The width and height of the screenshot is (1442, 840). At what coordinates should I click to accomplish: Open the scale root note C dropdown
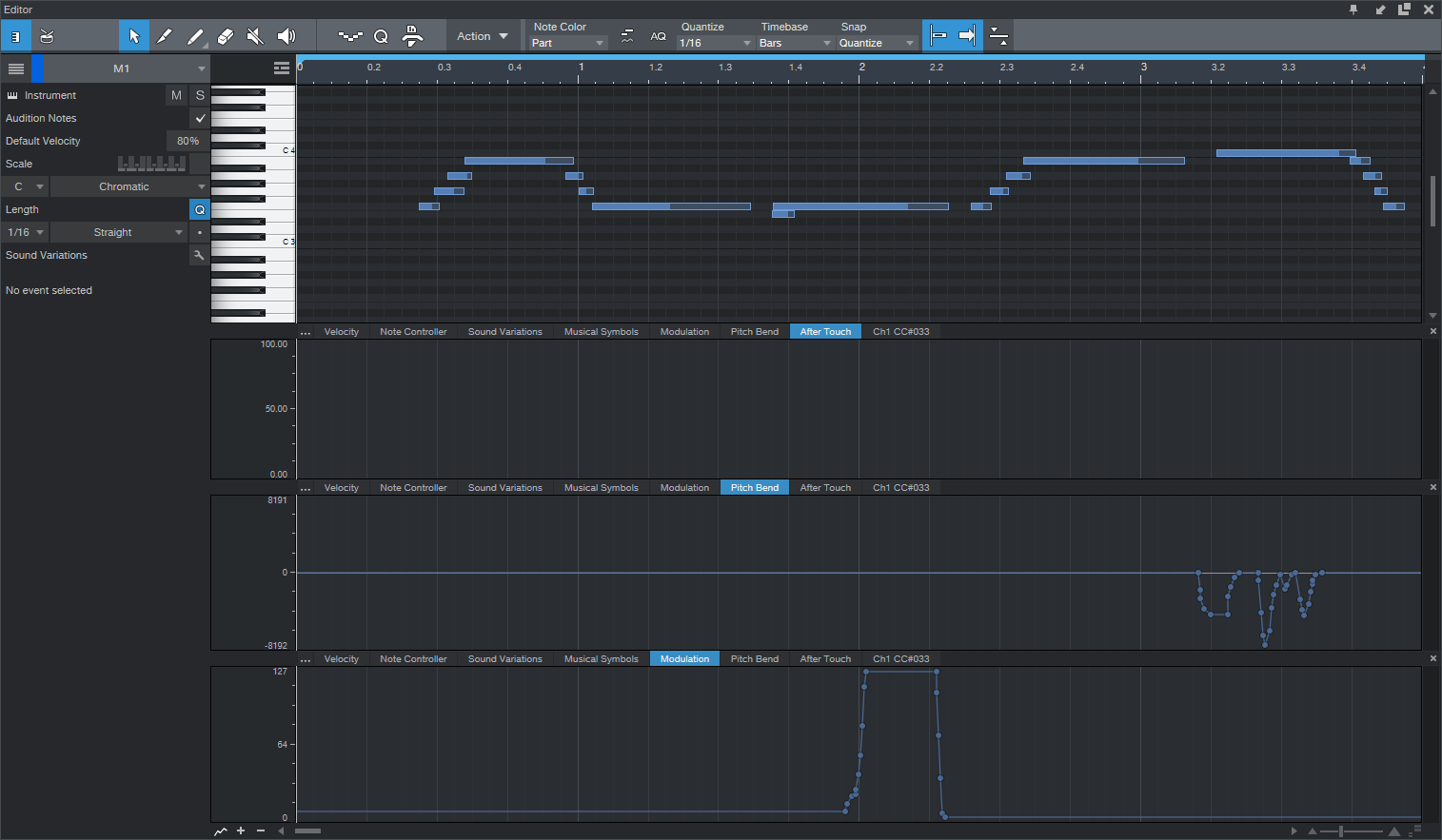(25, 186)
